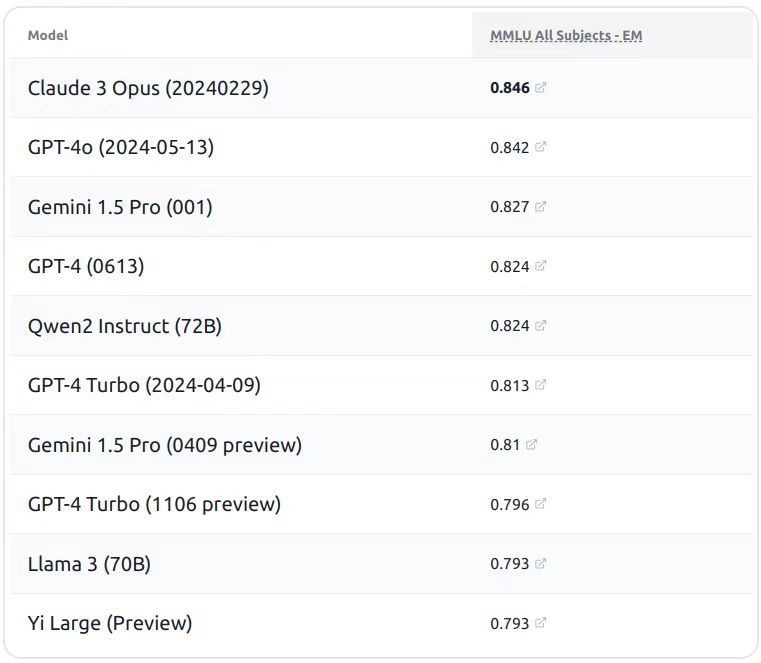Image resolution: width=761 pixels, height=663 pixels.
Task: Select the Yi Large (Preview) model name
Action: 110,623
